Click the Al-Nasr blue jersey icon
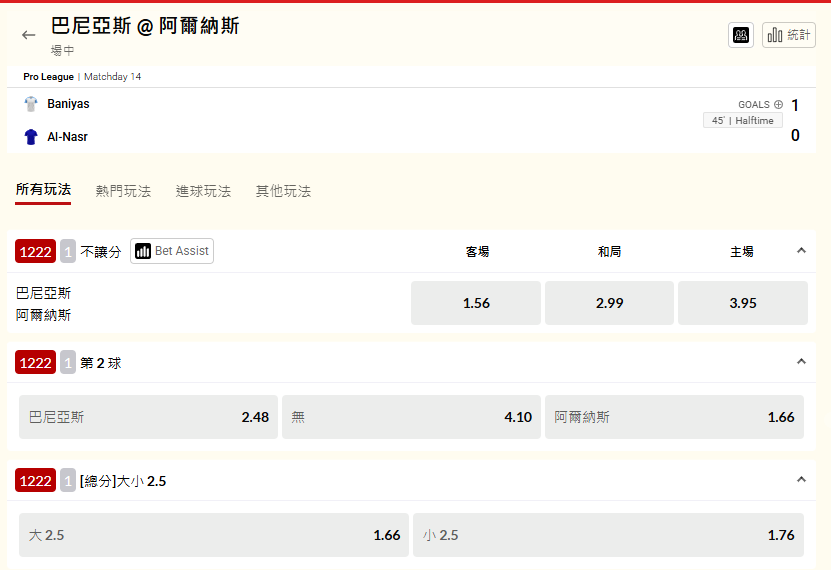 coord(31,136)
